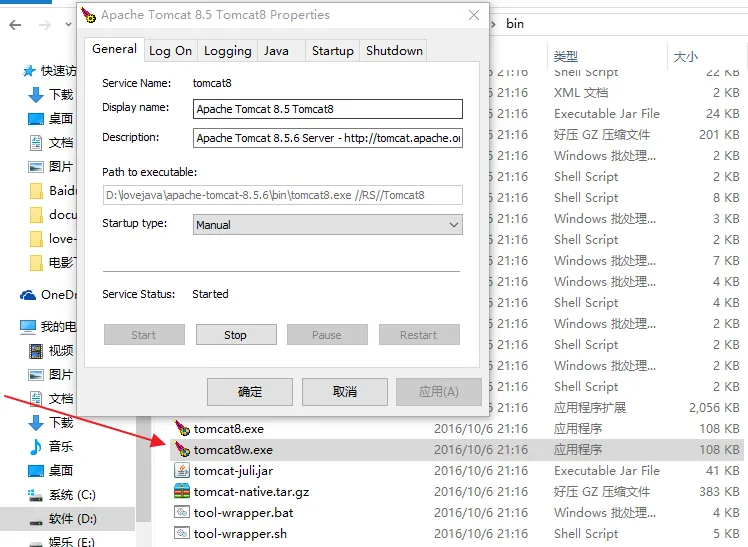Switch to the Logging tab

coord(228,51)
